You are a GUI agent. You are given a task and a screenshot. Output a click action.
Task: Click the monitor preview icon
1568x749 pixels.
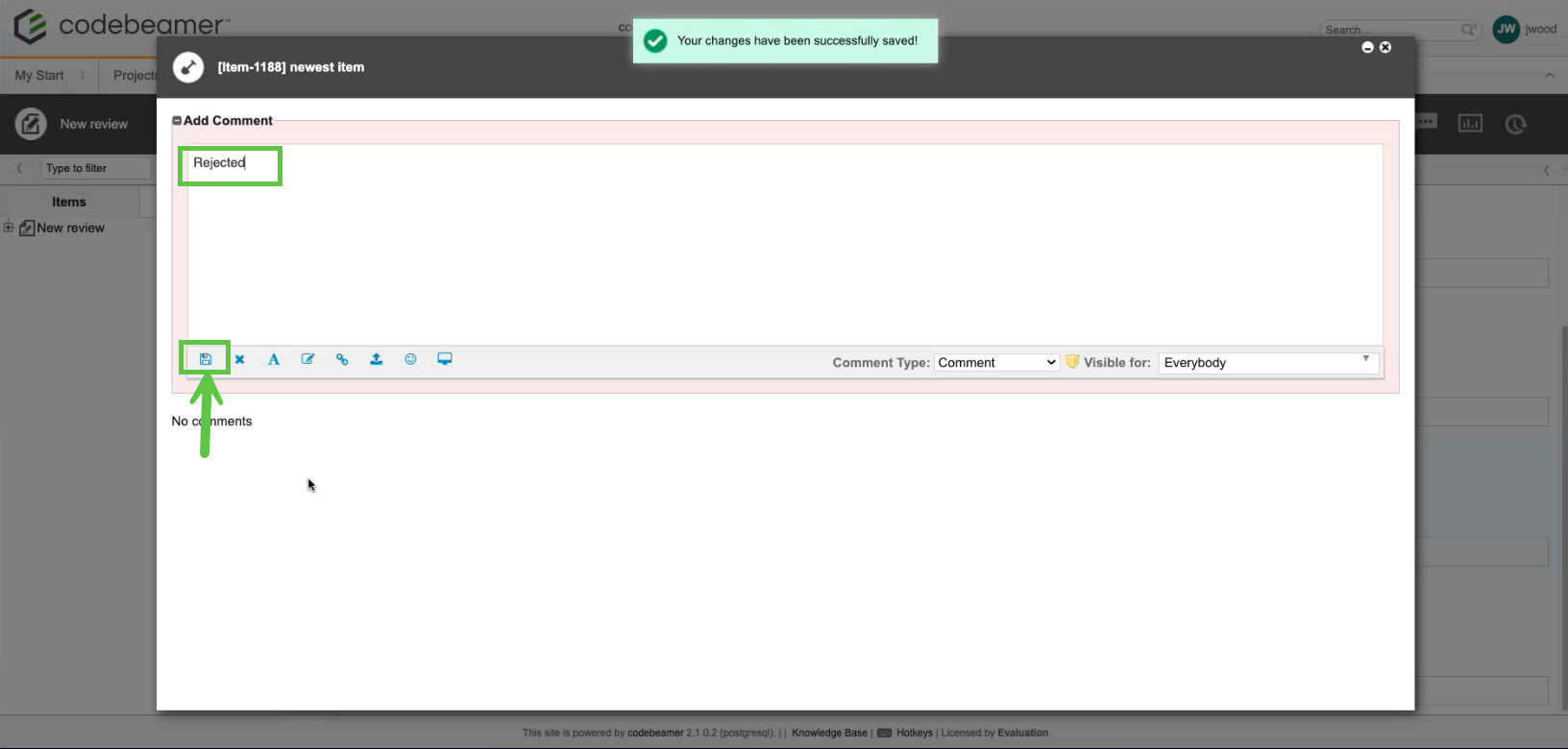(445, 359)
